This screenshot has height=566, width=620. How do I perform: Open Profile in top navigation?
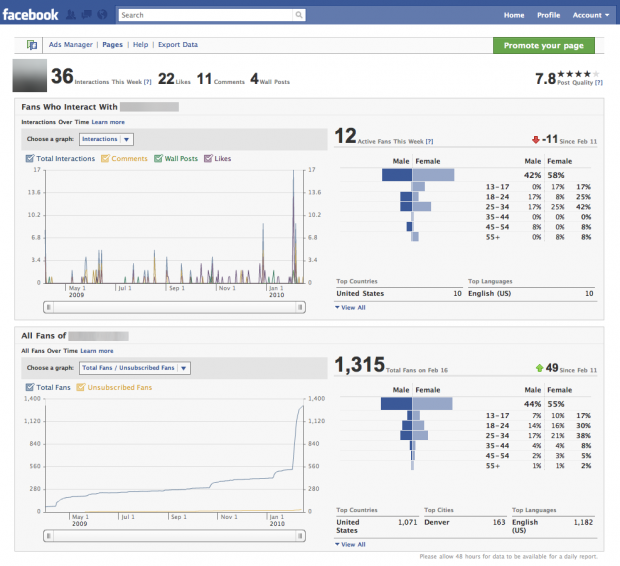click(548, 15)
